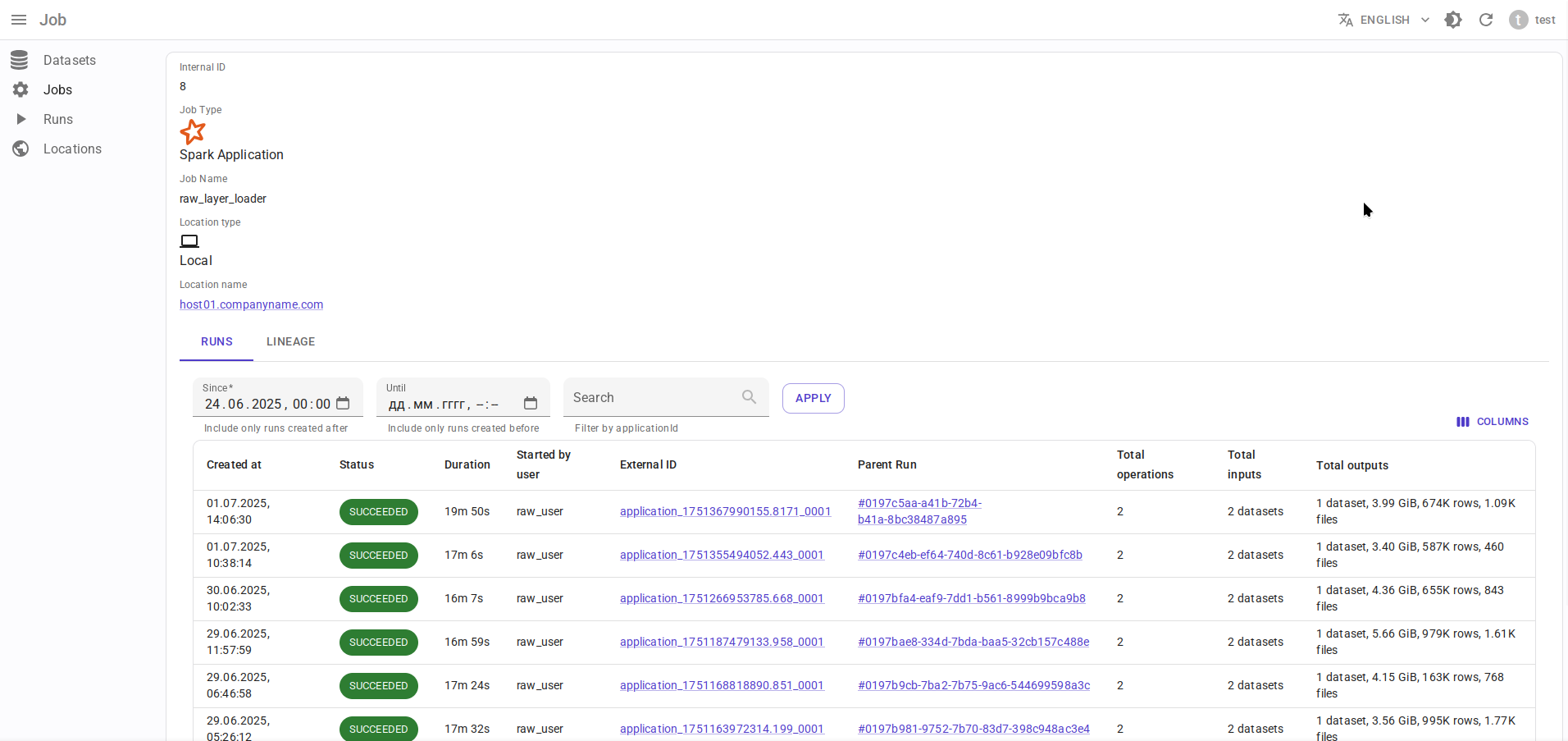Follow the host01.companyname.com link
The image size is (1568, 741).
(251, 304)
